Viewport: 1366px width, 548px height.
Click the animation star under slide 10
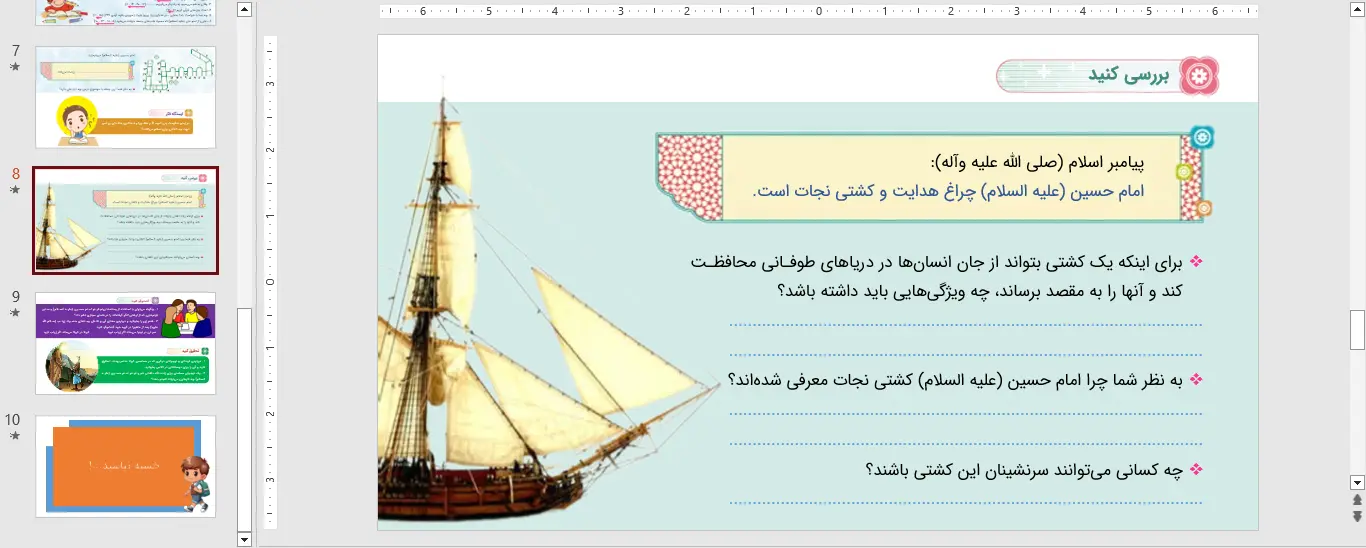point(14,436)
